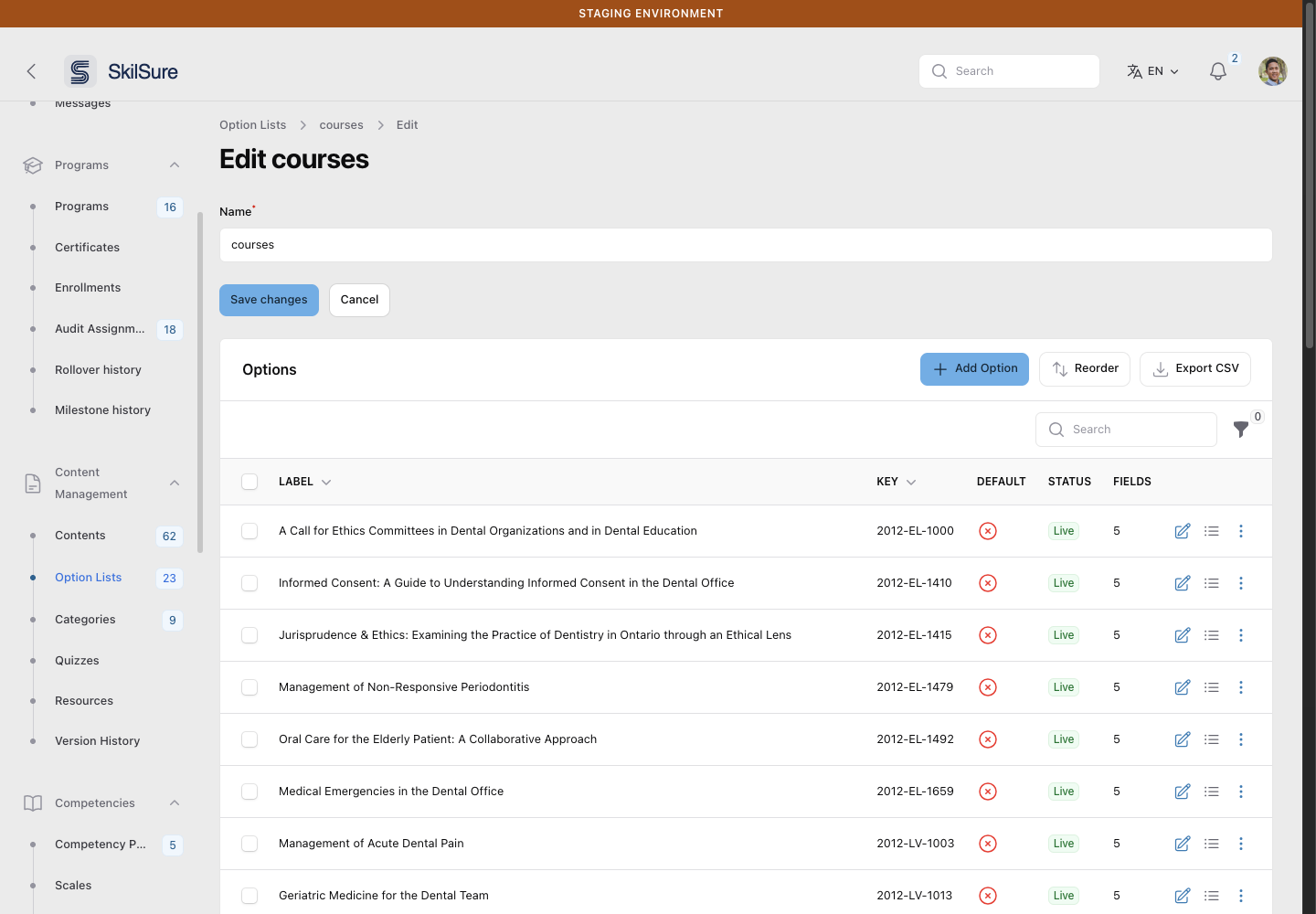
Task: Open Enrollments in the sidebar
Action: click(88, 288)
